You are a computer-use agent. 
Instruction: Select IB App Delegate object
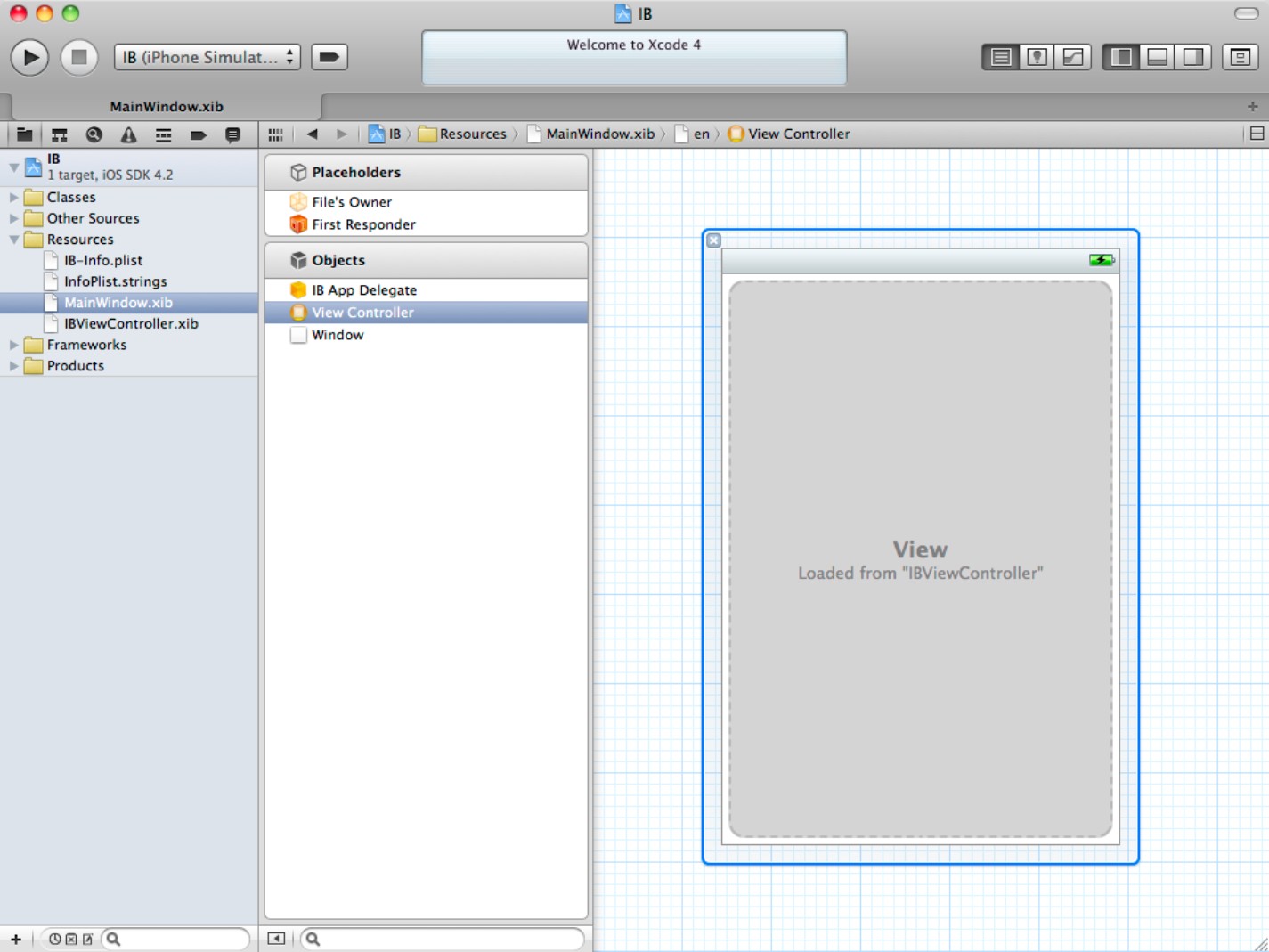(x=427, y=290)
